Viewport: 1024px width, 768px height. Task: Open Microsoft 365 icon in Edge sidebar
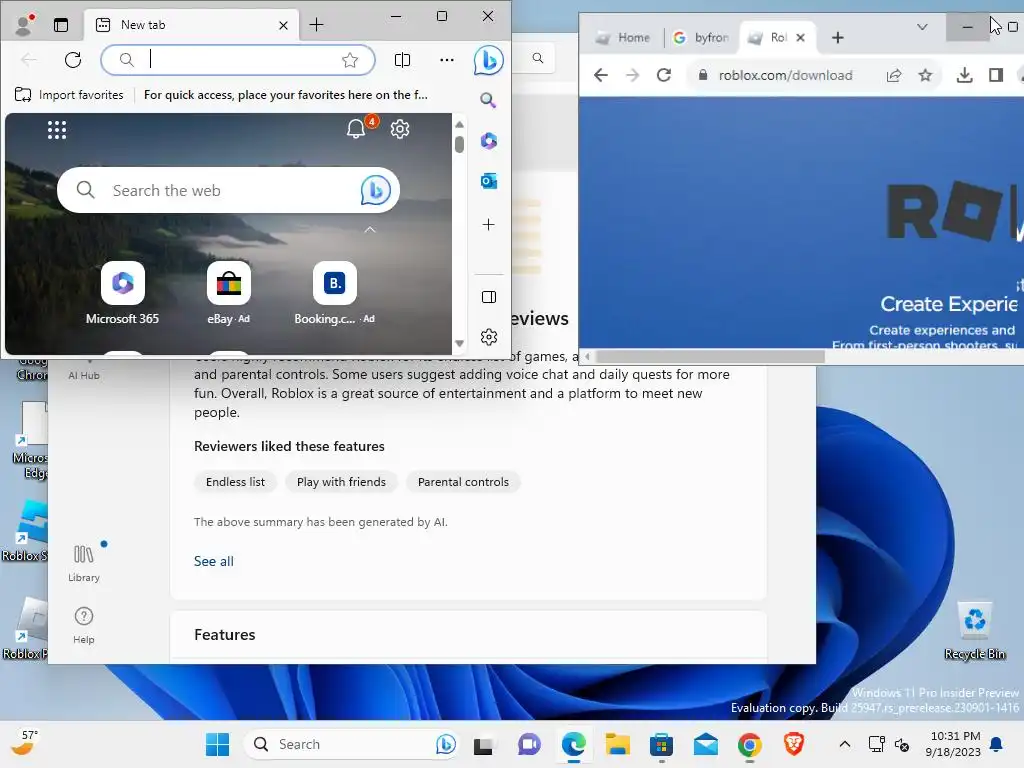point(488,140)
